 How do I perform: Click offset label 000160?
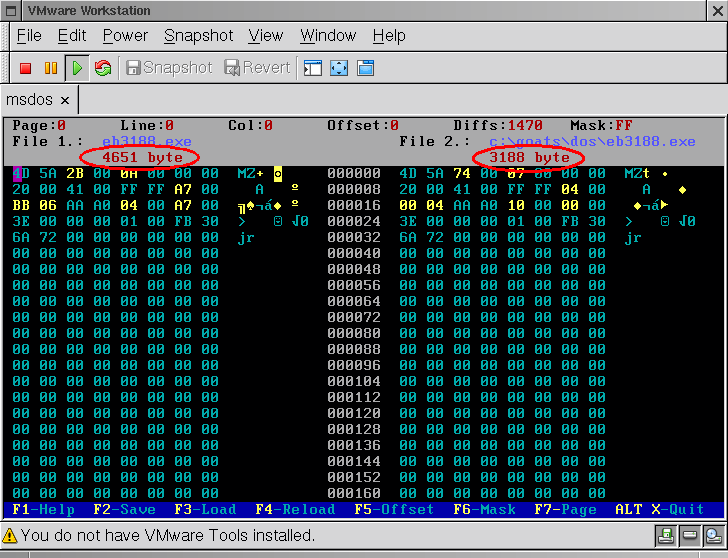coord(354,493)
